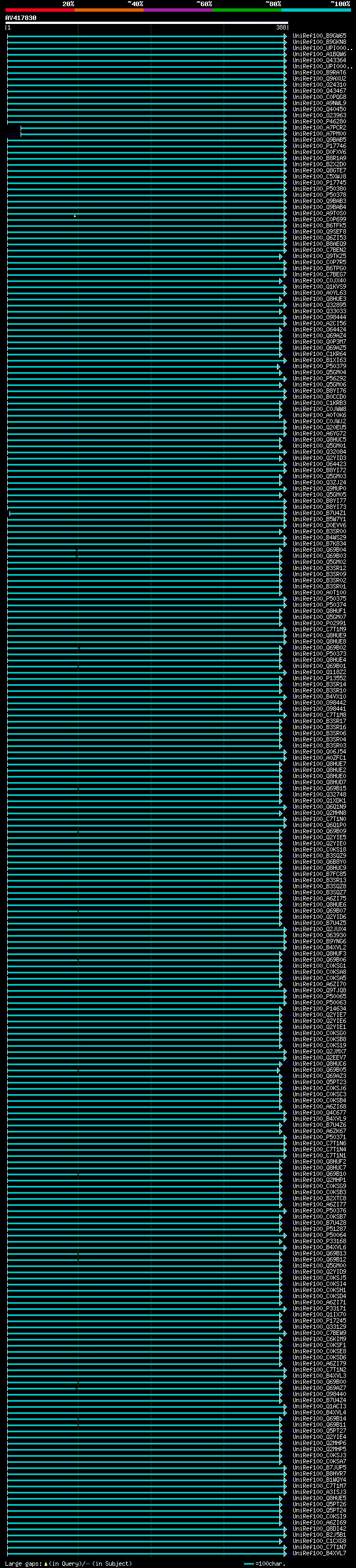
Task: Select hit label UniRef100_C7BEN2
Action: pyautogui.click(x=319, y=250)
